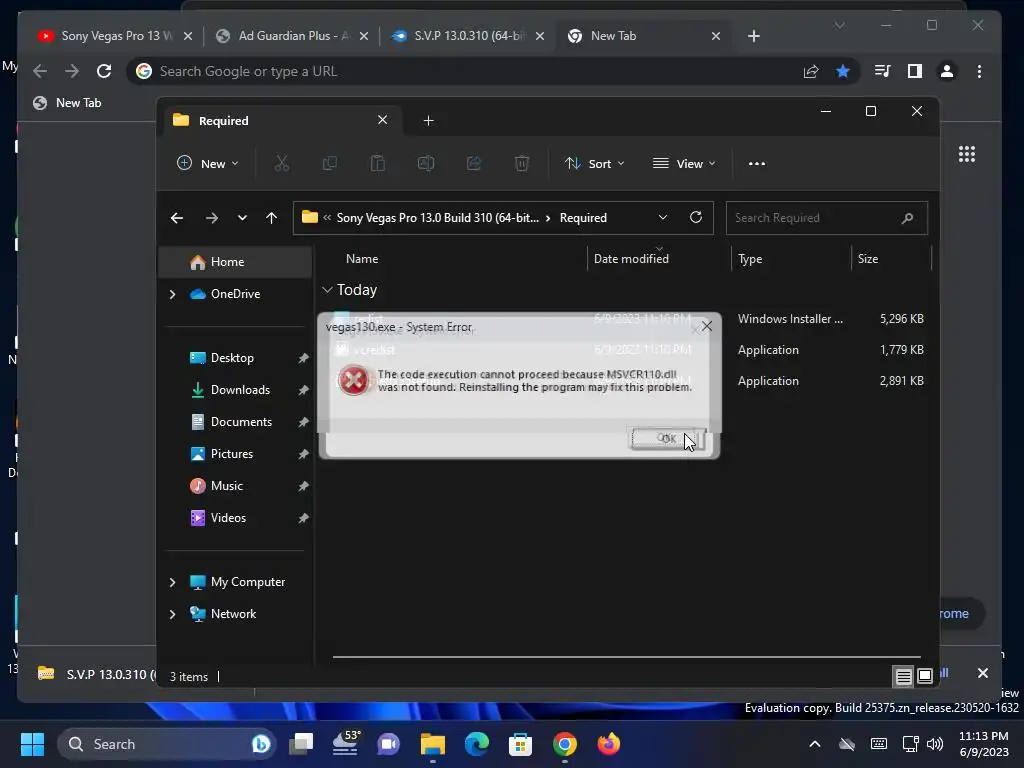Image resolution: width=1024 pixels, height=768 pixels.
Task: Click the Search Required input field
Action: [827, 218]
